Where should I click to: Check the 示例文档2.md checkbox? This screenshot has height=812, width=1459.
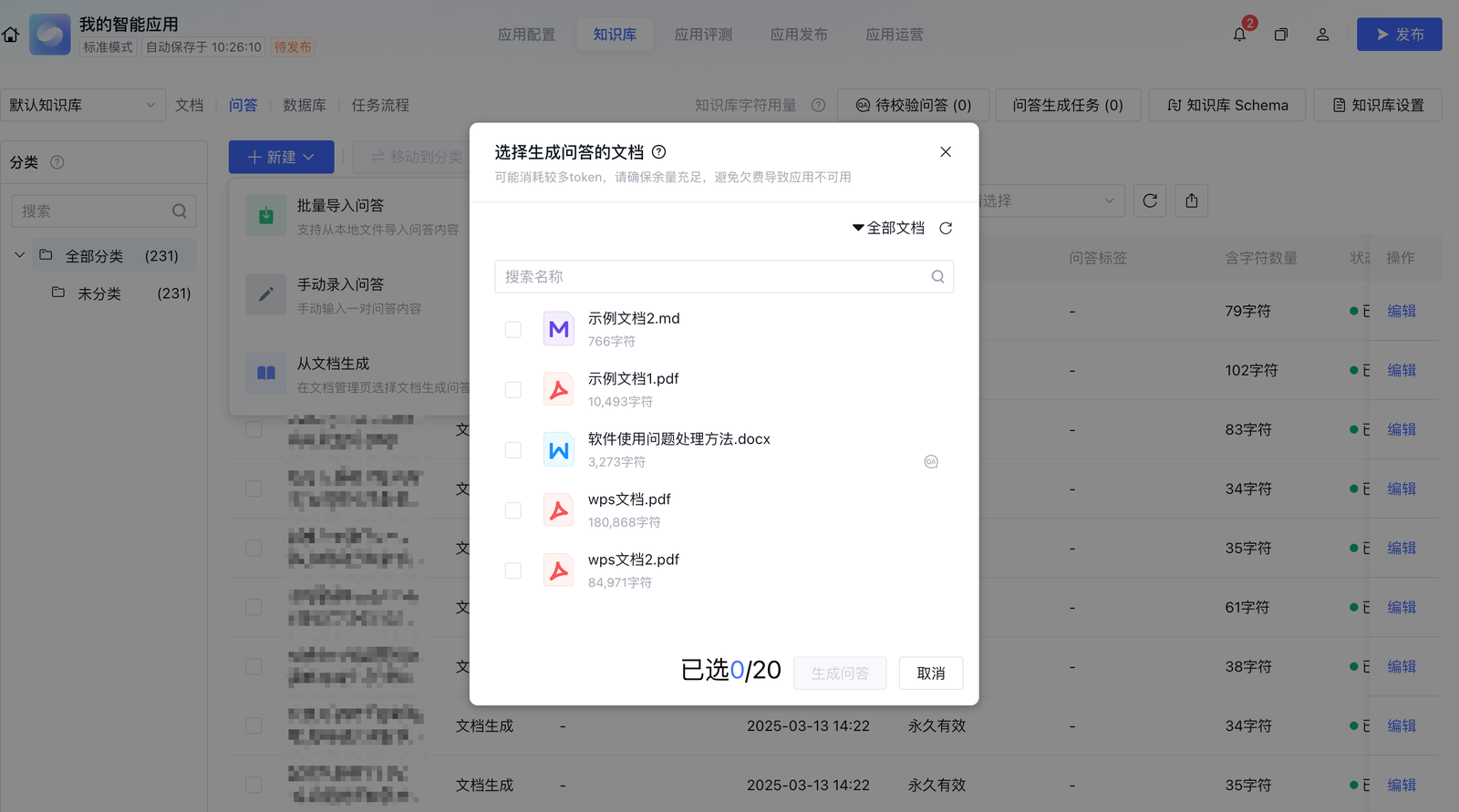513,330
